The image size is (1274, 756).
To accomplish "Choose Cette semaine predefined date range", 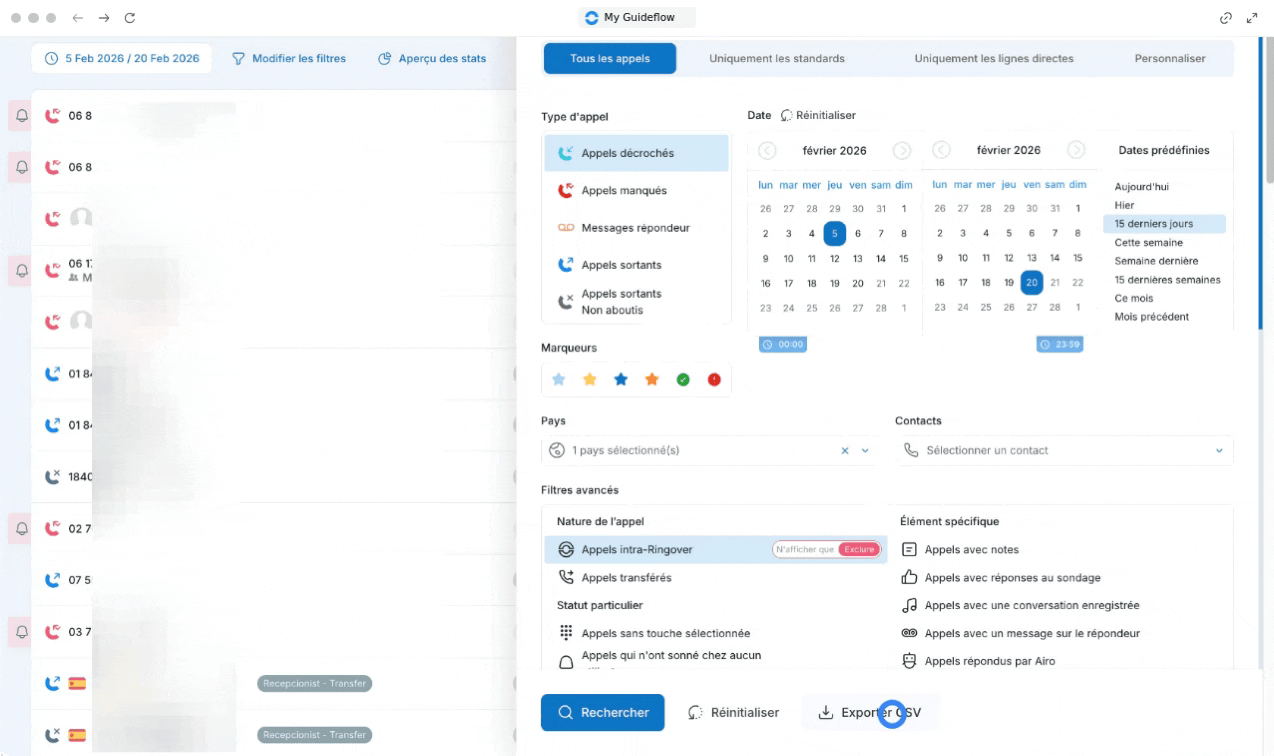I will pos(1148,243).
